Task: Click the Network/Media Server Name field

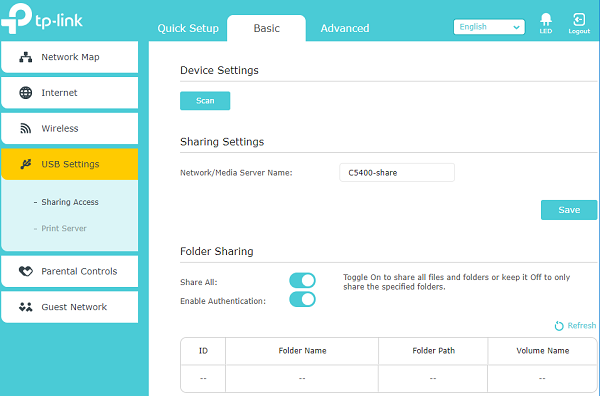Action: (x=397, y=173)
